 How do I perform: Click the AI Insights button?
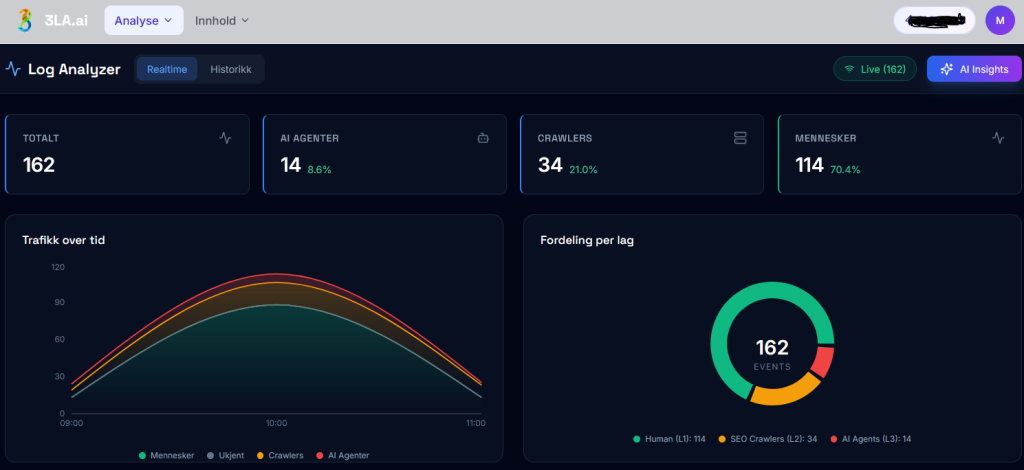[974, 69]
